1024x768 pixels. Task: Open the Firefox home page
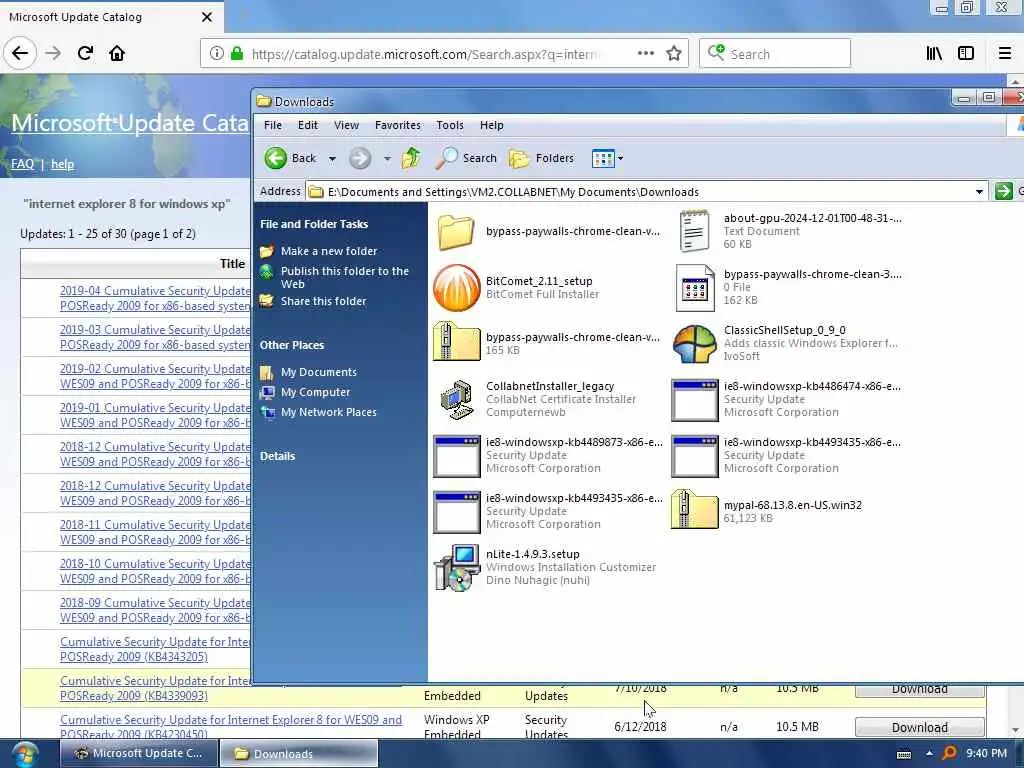pyautogui.click(x=117, y=54)
